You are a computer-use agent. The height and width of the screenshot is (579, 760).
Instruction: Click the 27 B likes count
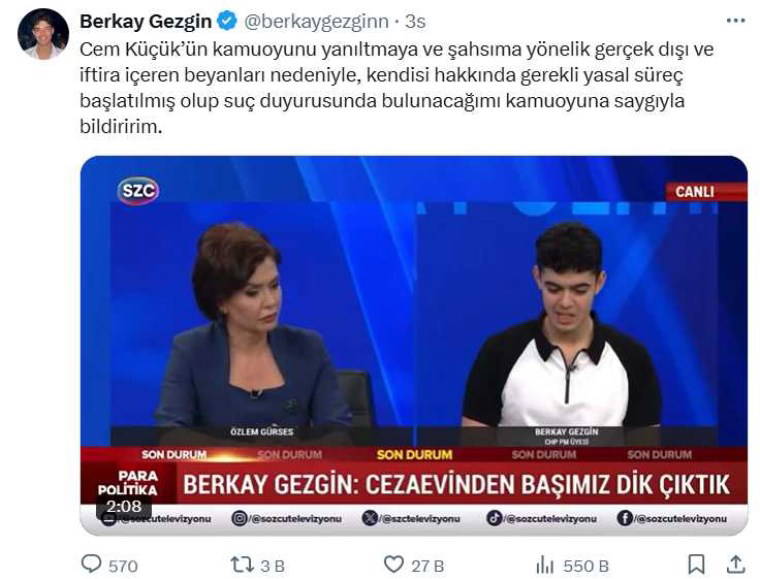point(428,566)
